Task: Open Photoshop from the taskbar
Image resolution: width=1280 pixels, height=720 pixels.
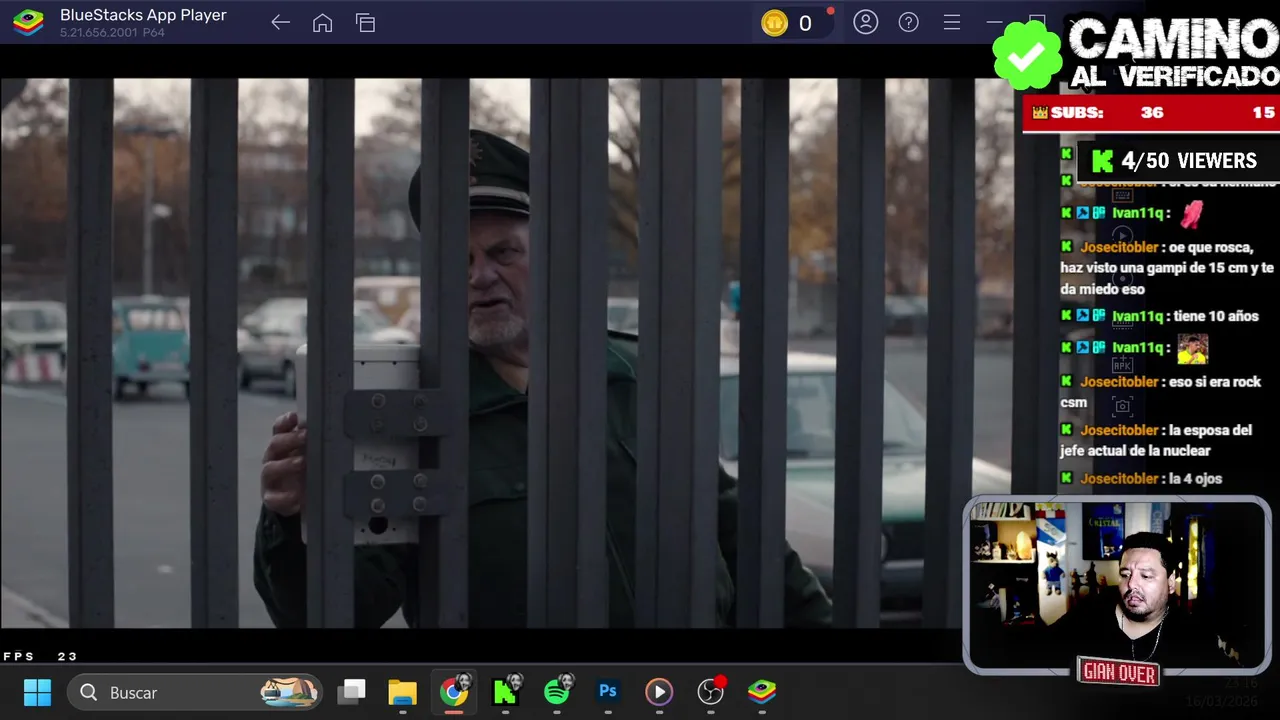Action: coord(607,691)
